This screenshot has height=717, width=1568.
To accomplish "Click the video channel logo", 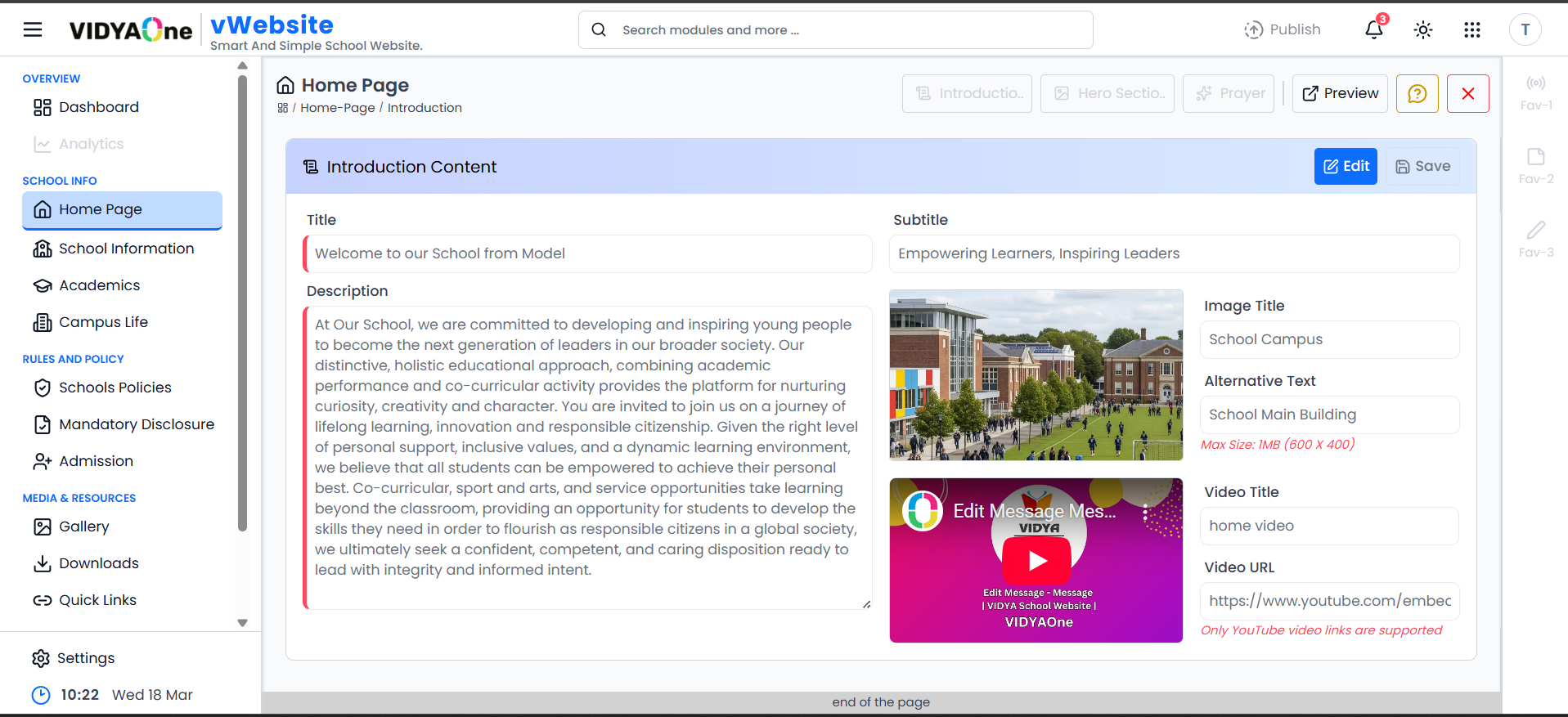I will [x=923, y=511].
